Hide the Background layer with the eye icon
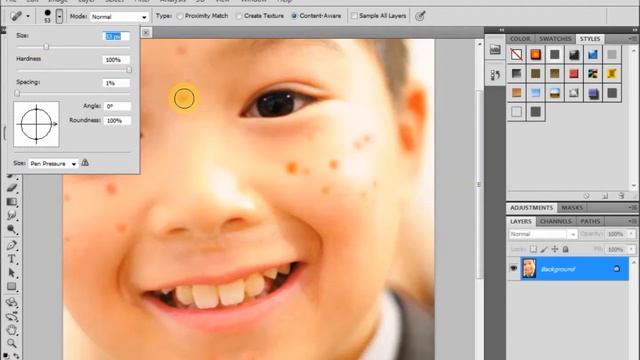 point(513,268)
